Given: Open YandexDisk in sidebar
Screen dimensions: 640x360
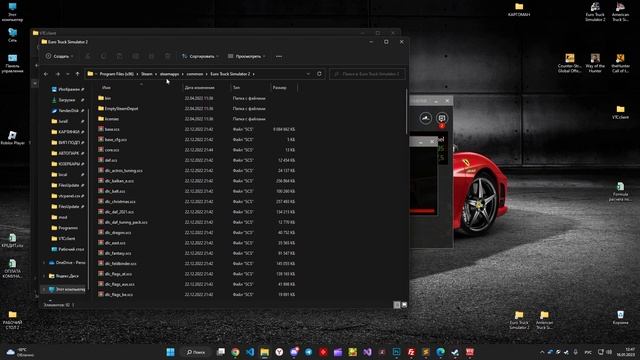Looking at the screenshot, I should 65,110.
